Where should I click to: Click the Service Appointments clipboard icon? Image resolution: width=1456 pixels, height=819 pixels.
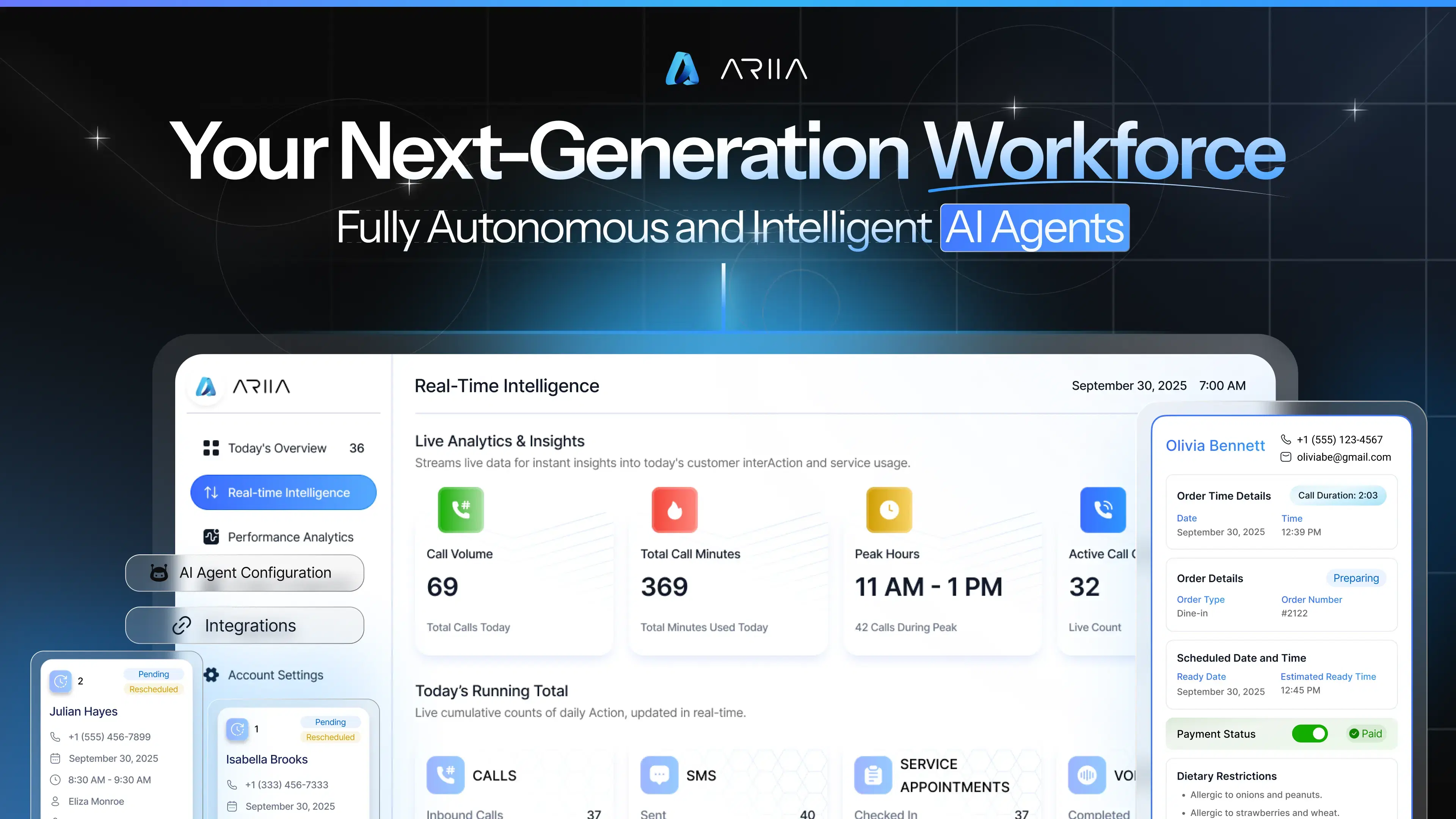873,775
